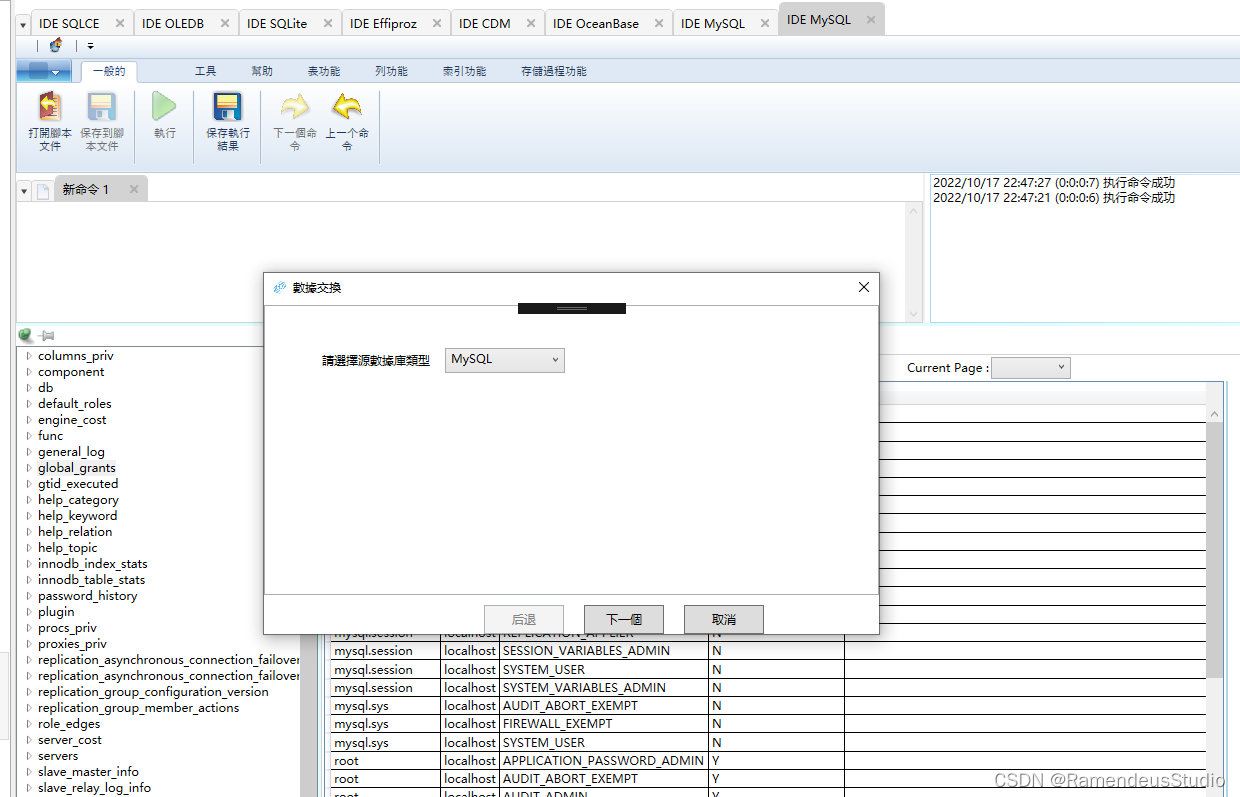Screen dimensions: 1240x797
Task: Switch to the 一般的 ribbon tab
Action: point(109,71)
